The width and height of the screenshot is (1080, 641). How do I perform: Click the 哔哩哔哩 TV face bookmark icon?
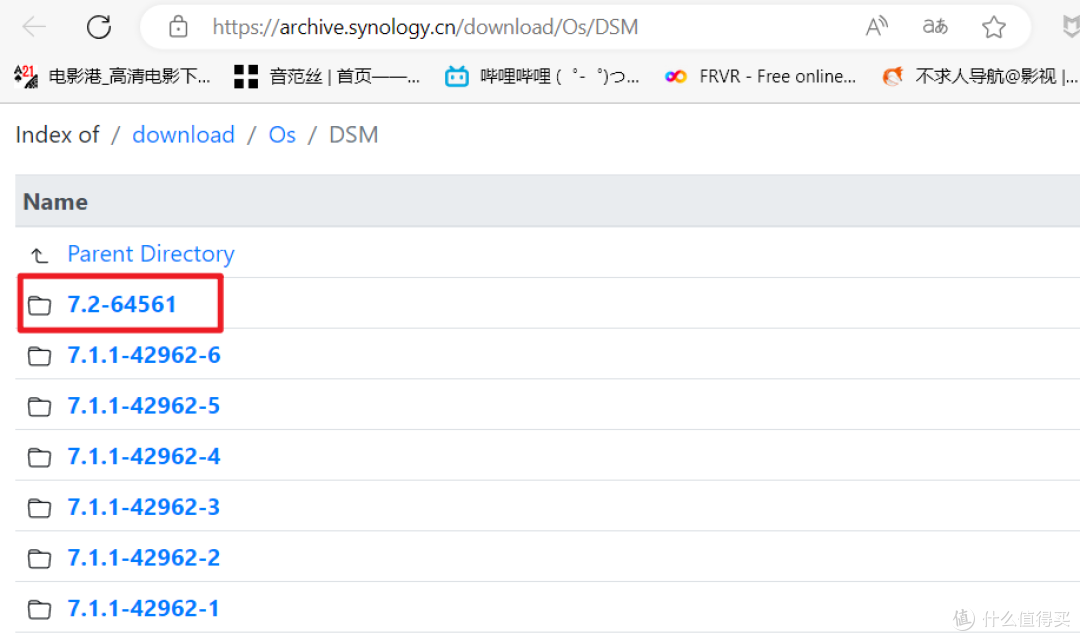[x=457, y=76]
